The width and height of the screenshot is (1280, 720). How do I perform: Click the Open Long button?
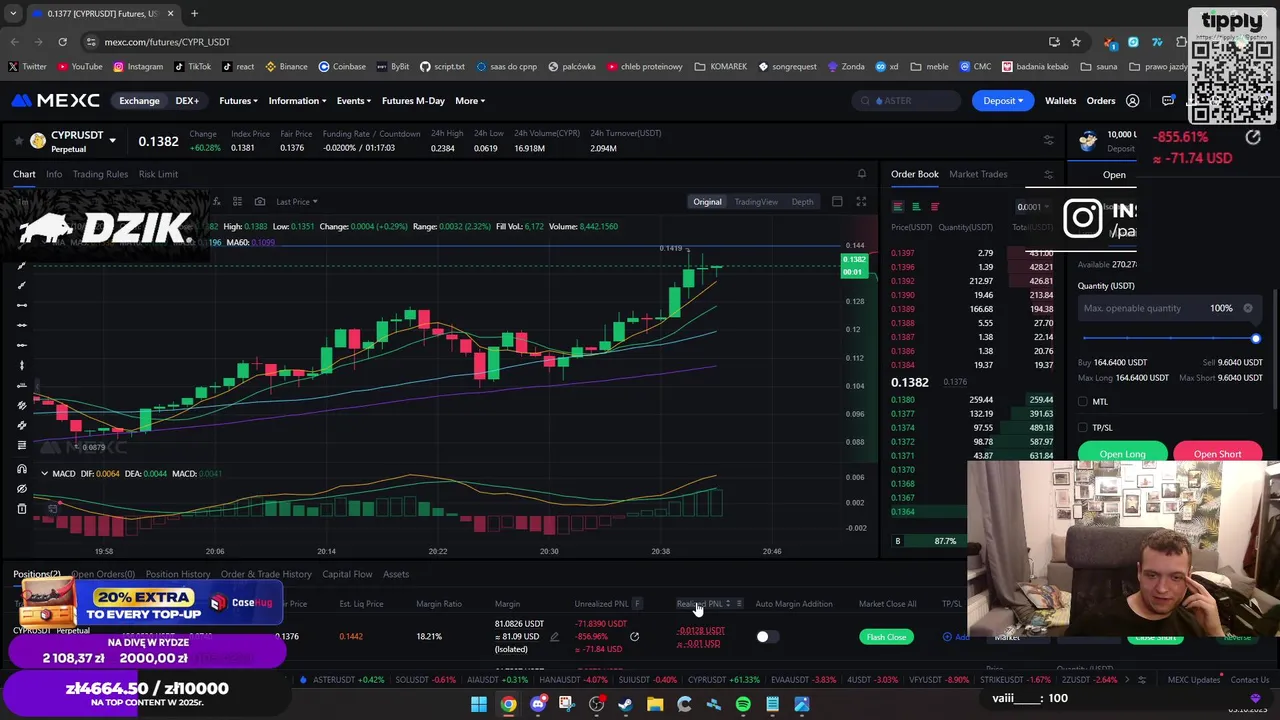(x=1123, y=453)
